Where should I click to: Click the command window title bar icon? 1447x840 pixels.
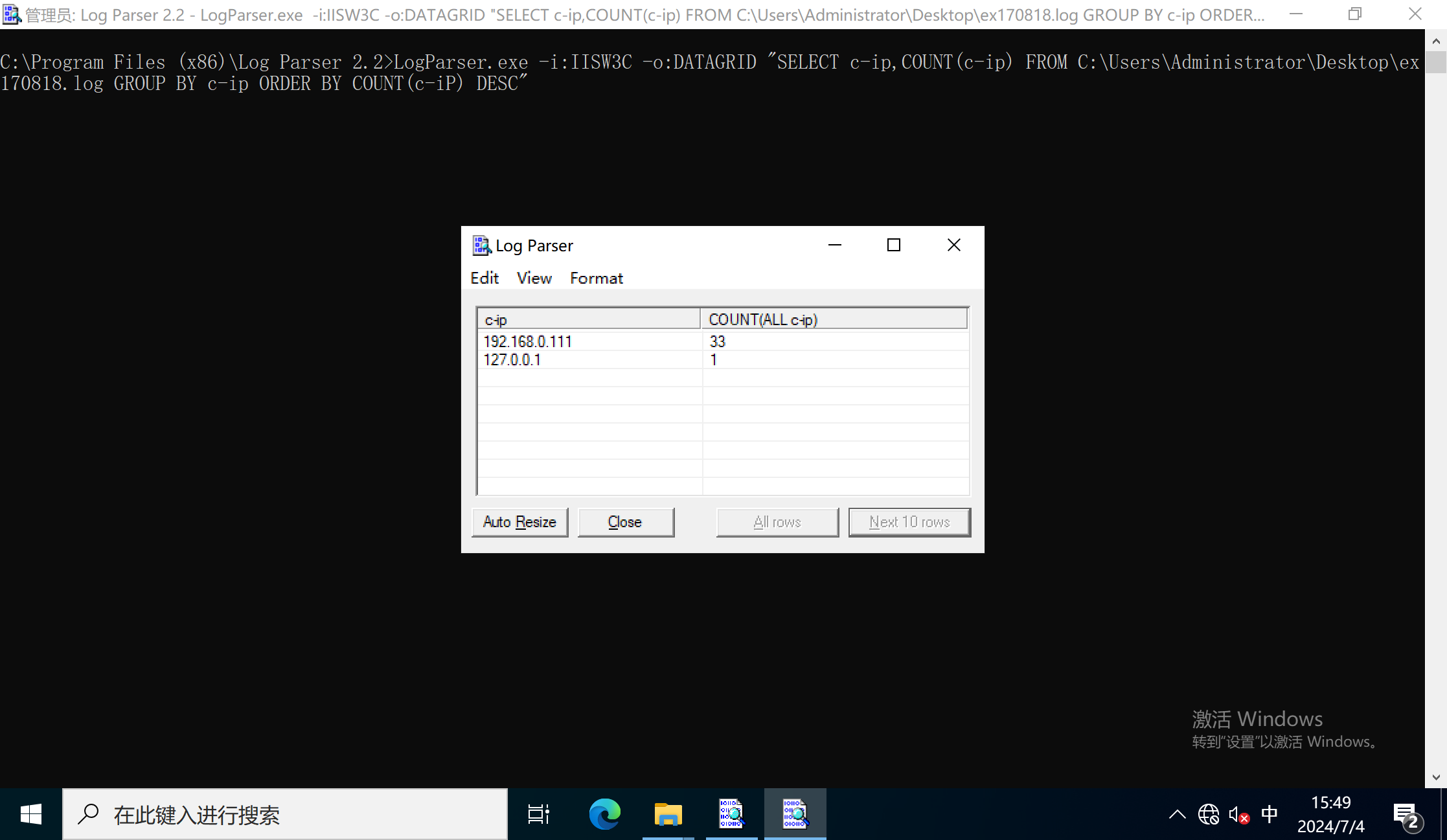pos(12,14)
